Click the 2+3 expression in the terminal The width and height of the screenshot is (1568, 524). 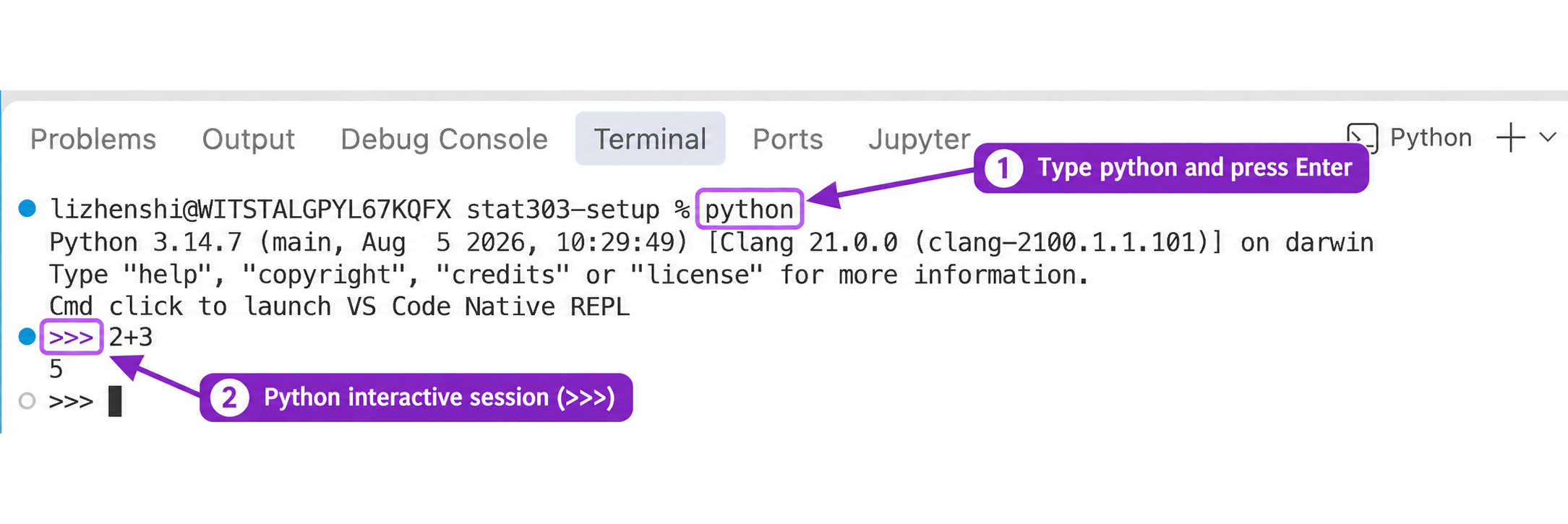(131, 337)
